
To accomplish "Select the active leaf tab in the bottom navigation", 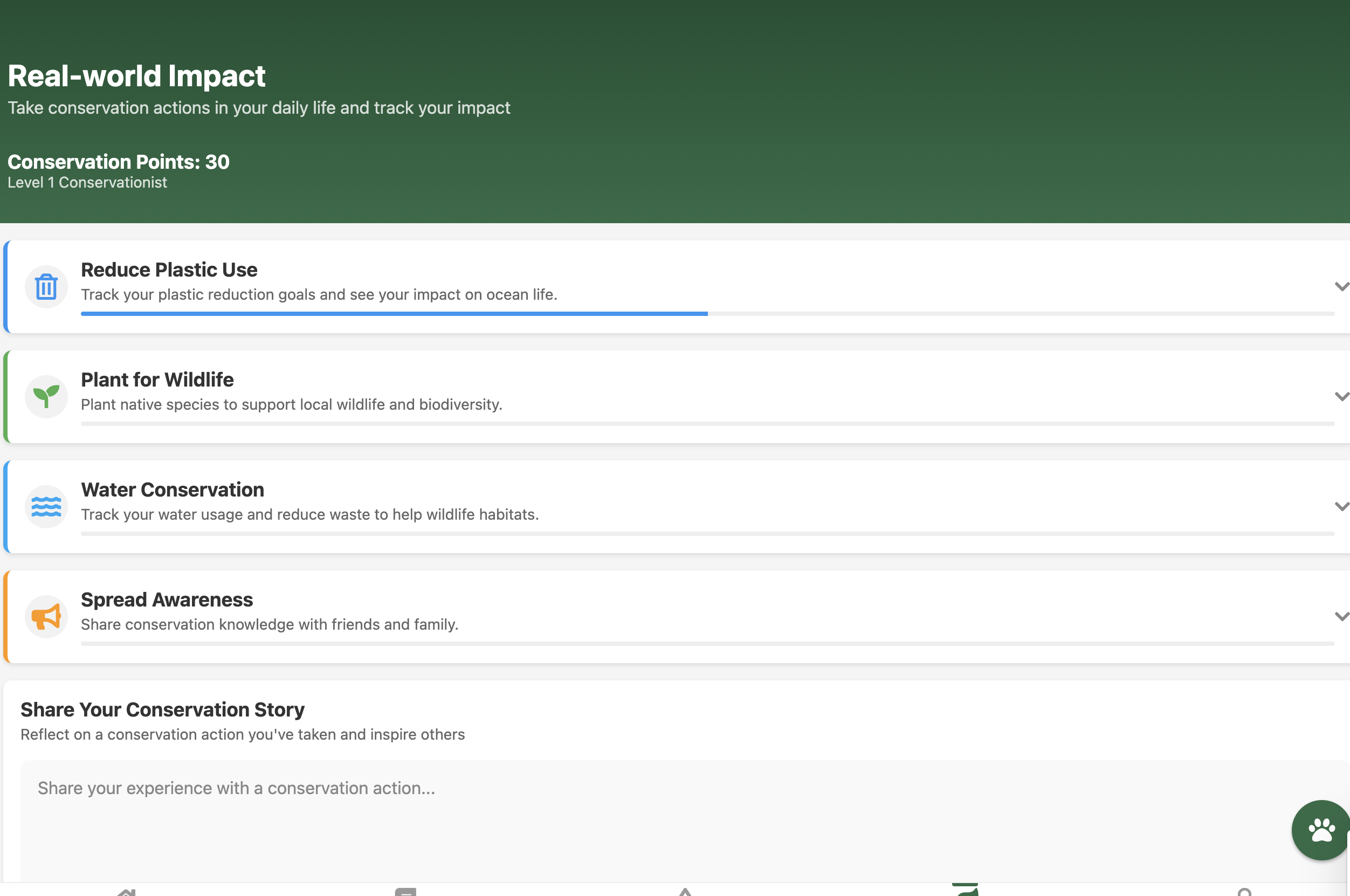I will [x=965, y=890].
